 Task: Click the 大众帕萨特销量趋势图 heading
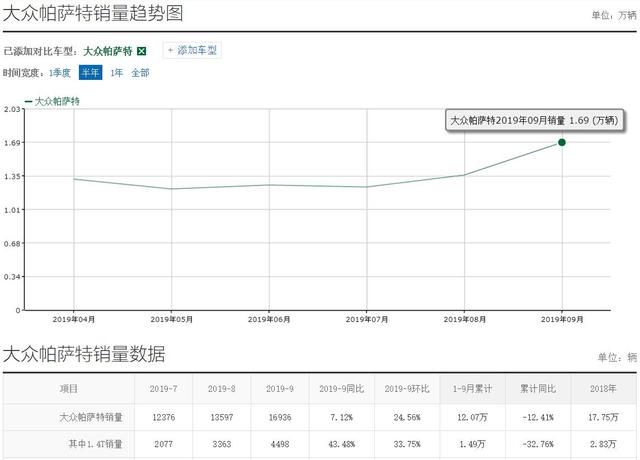[x=93, y=13]
